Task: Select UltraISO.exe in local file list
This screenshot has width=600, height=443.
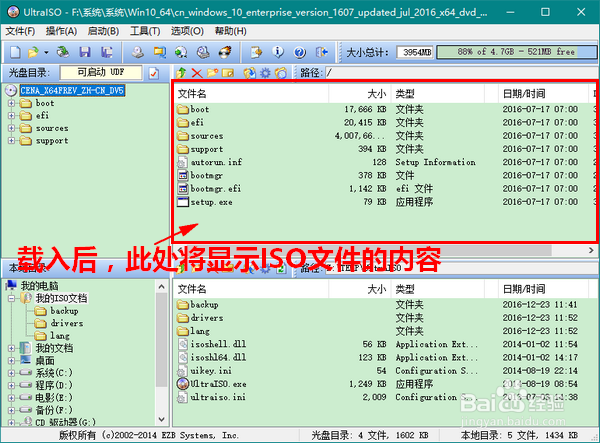Action: pyautogui.click(x=212, y=384)
